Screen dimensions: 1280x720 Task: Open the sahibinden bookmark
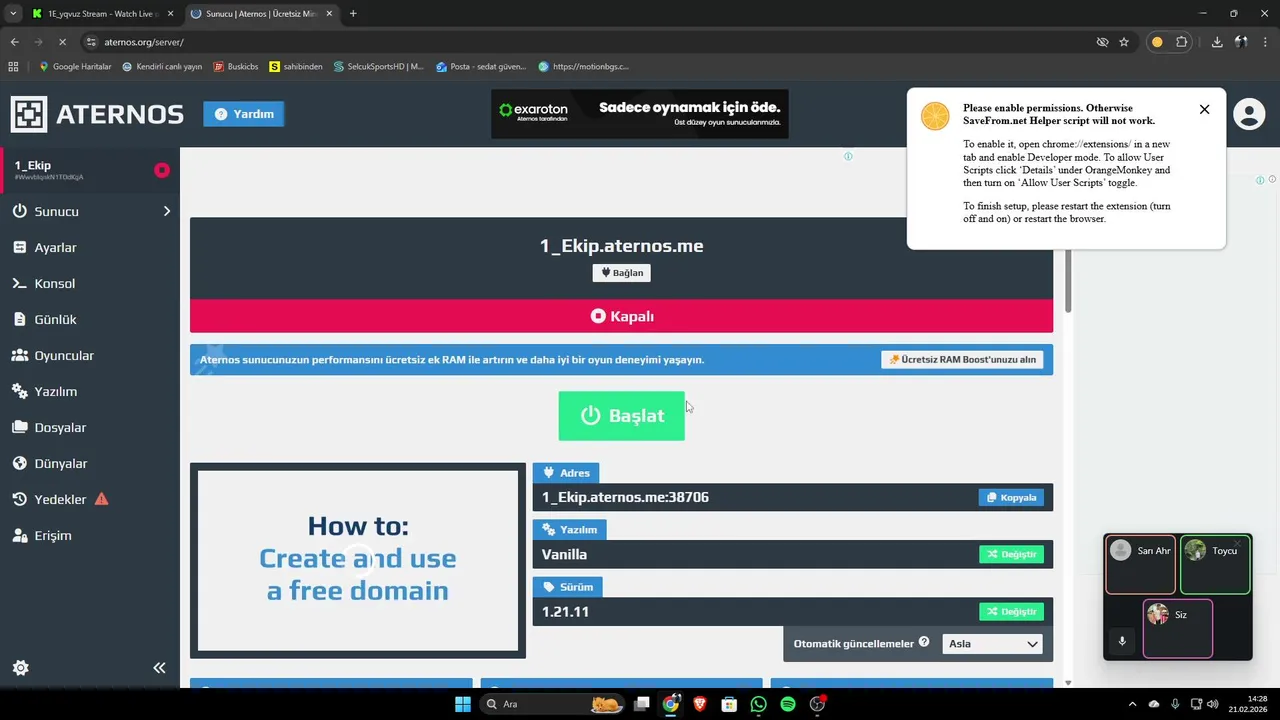(x=296, y=67)
